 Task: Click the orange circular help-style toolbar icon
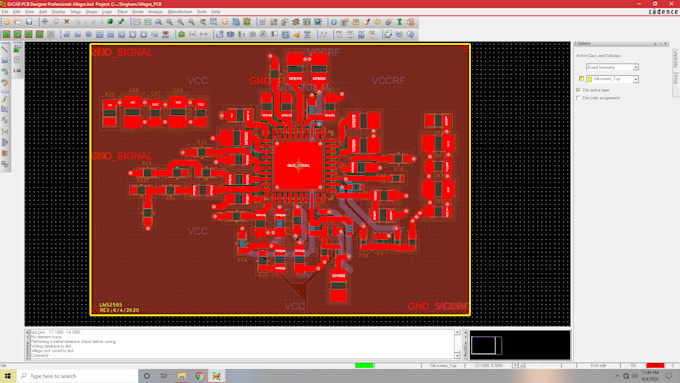(225, 22)
